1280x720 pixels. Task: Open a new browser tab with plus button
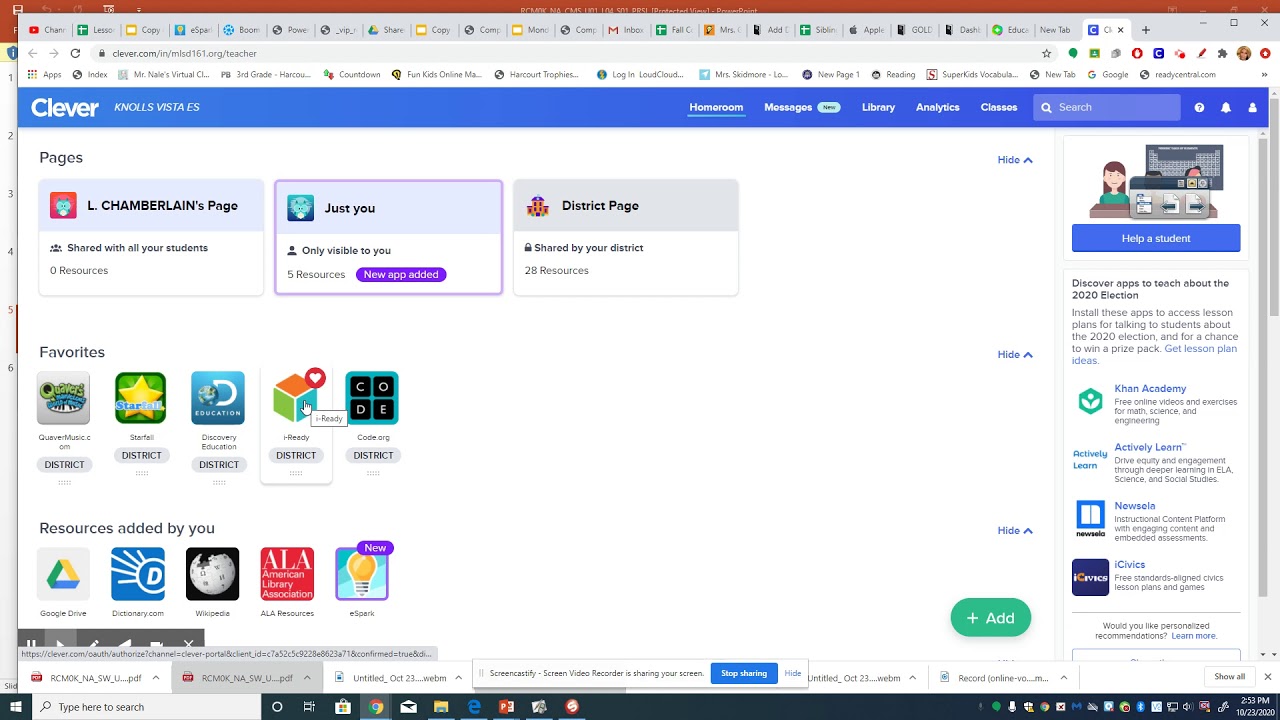click(x=1146, y=30)
